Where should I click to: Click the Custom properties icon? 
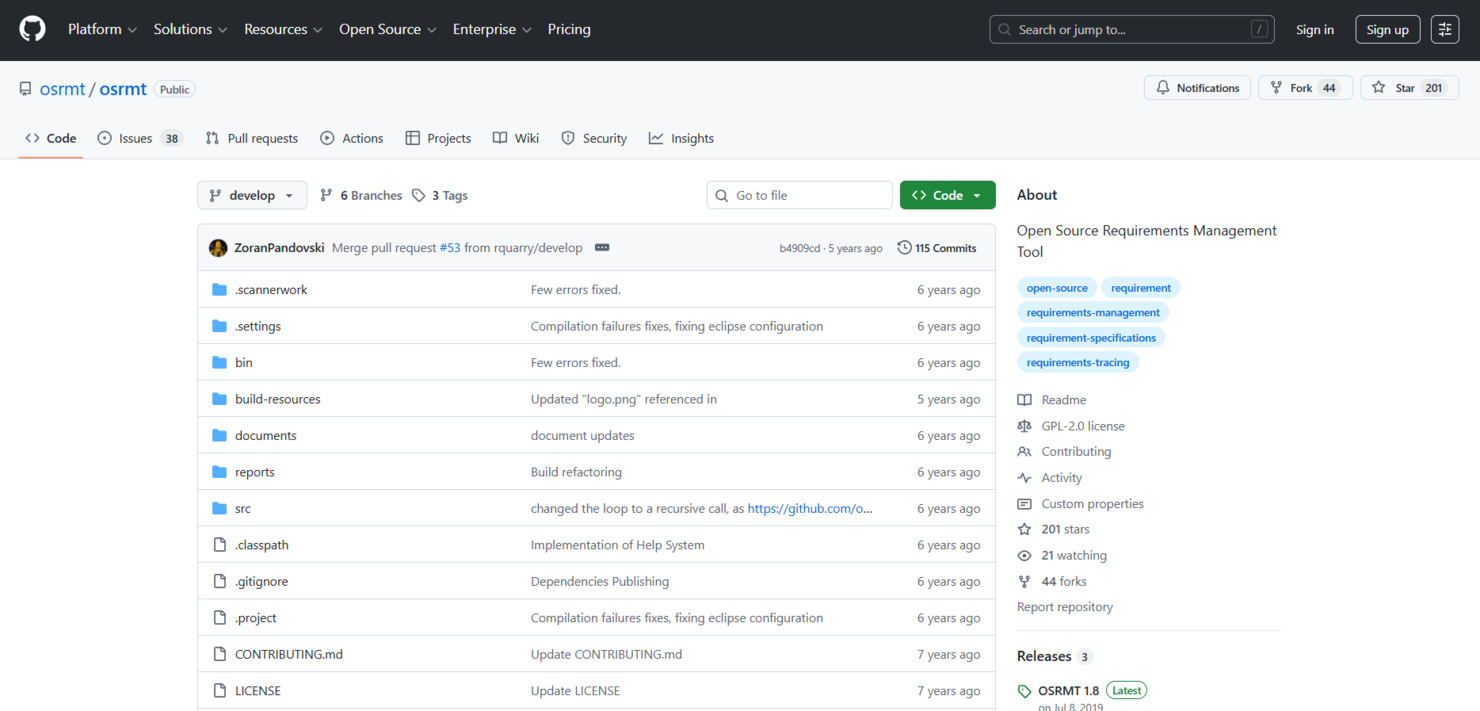pyautogui.click(x=1024, y=504)
